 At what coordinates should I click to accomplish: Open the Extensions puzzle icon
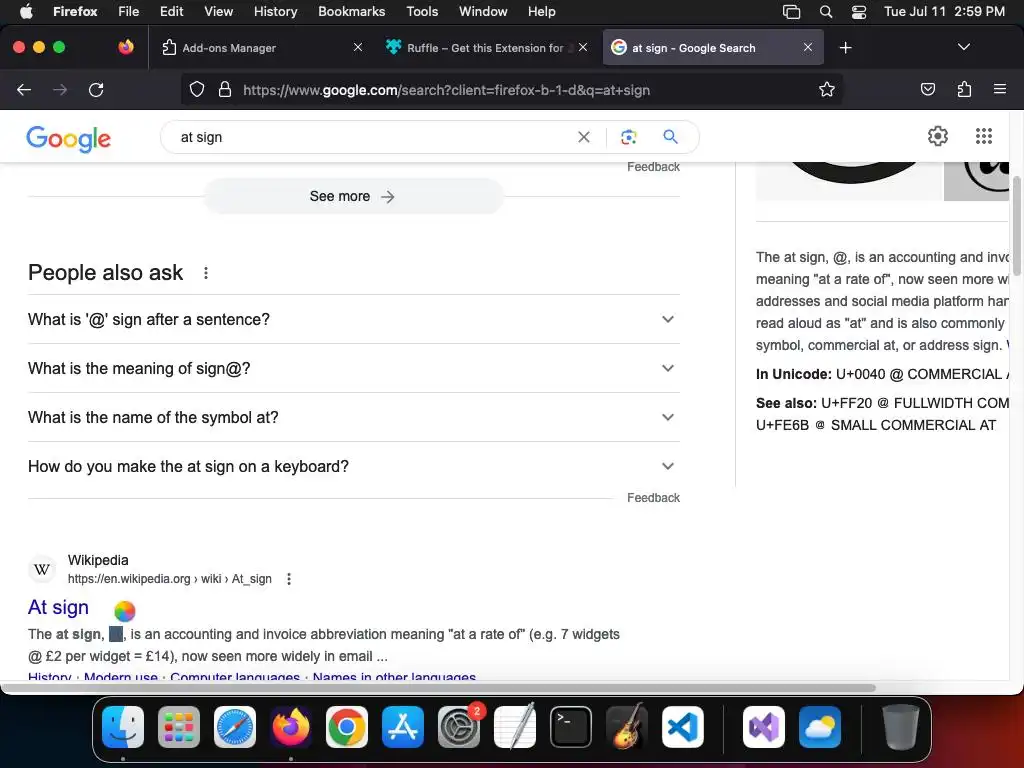pos(964,89)
